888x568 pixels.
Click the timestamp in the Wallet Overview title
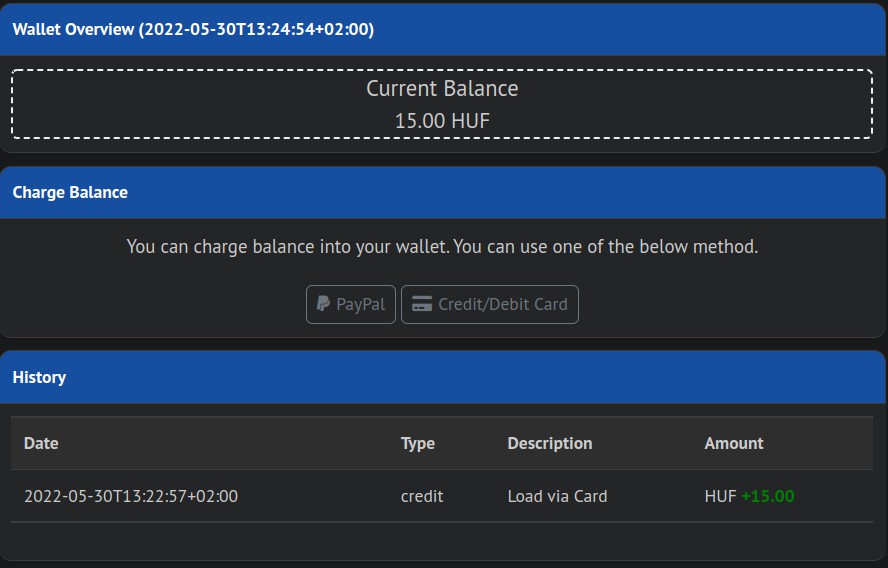click(257, 29)
